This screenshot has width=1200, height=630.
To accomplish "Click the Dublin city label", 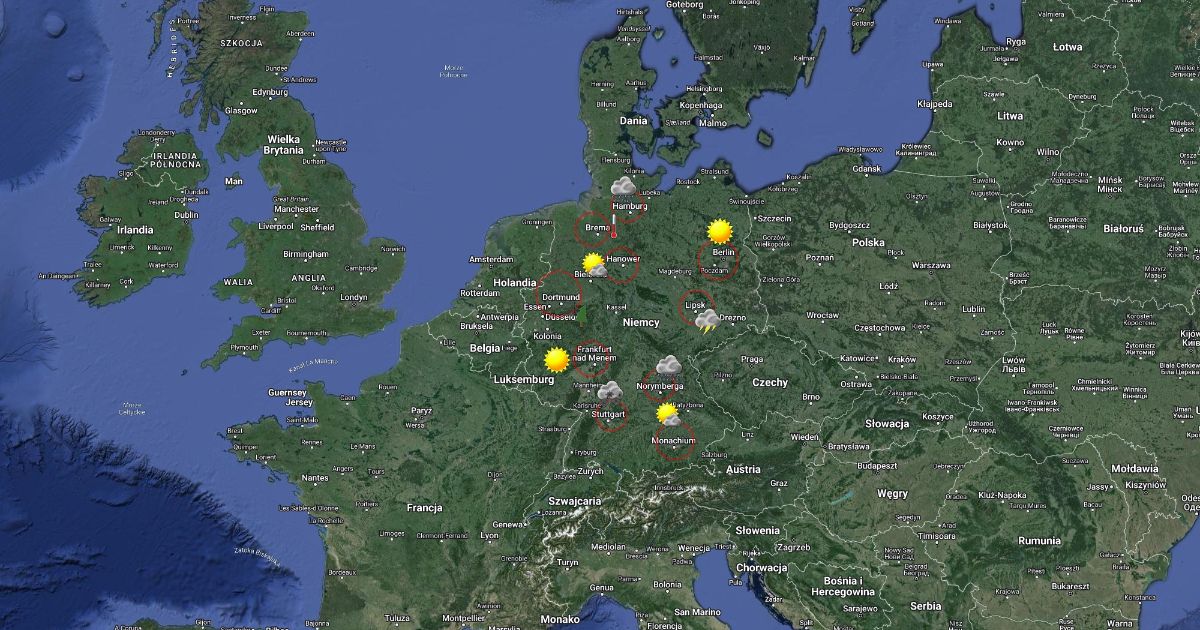I will (x=186, y=214).
